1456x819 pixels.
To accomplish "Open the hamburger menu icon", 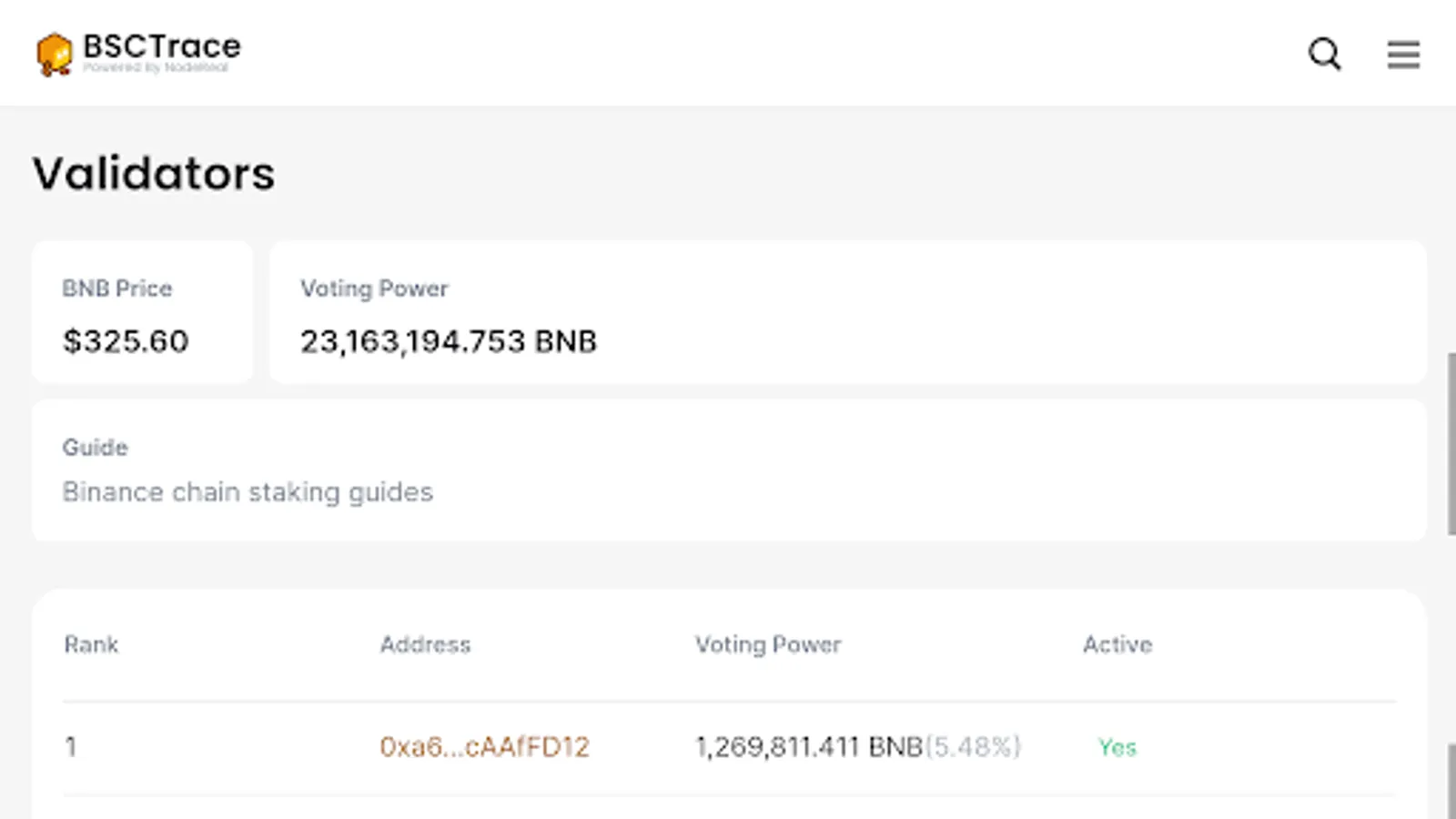I will 1403,54.
